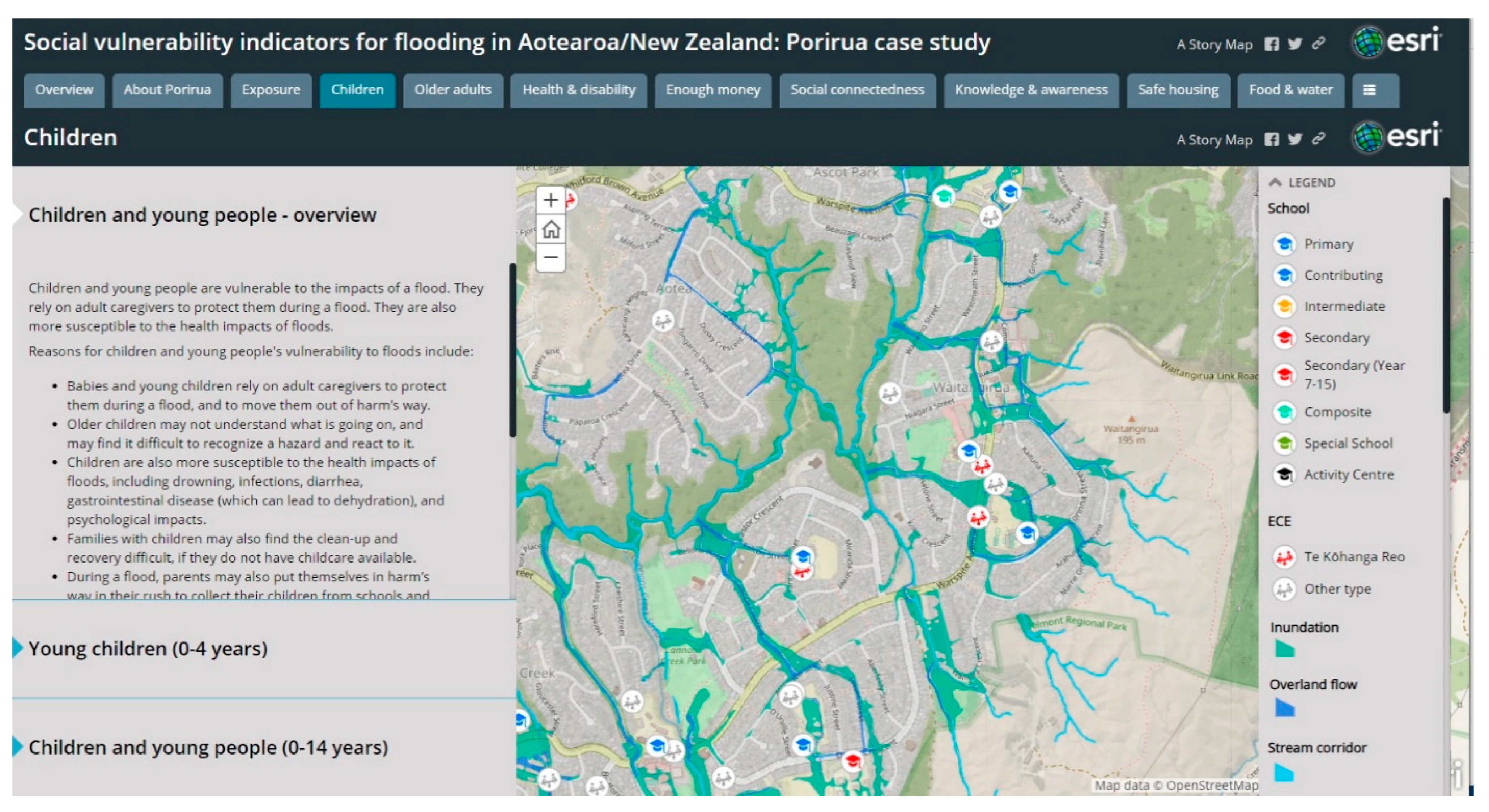Viewport: 1489px width, 812px height.
Task: Open the Exposure tab
Action: tap(271, 90)
